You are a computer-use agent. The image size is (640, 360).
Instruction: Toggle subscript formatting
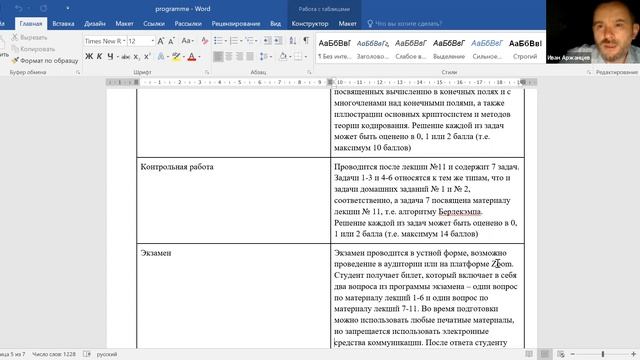coord(136,57)
